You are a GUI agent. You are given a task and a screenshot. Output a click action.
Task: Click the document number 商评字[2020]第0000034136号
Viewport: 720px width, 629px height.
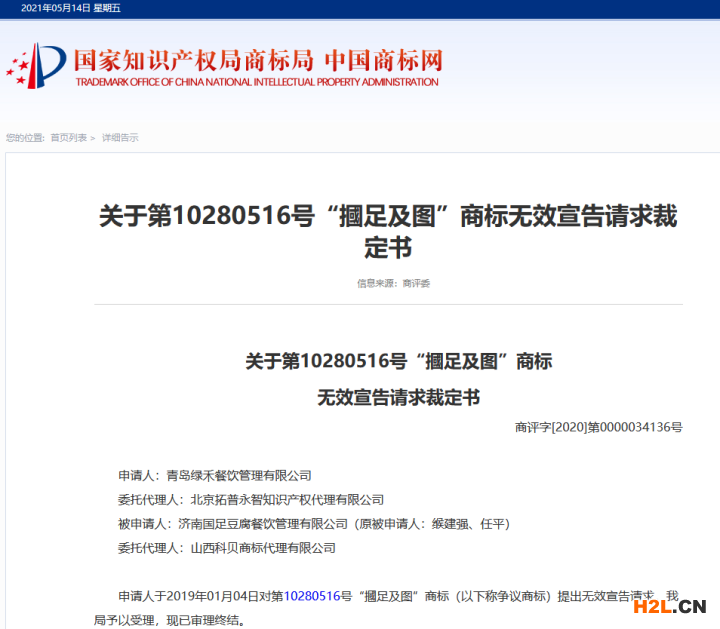coord(598,427)
